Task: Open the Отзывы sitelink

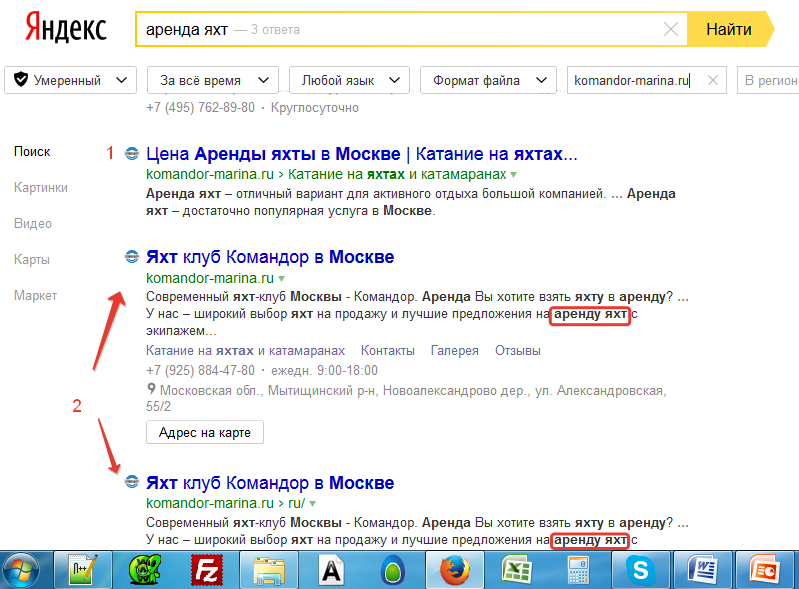Action: pos(518,351)
